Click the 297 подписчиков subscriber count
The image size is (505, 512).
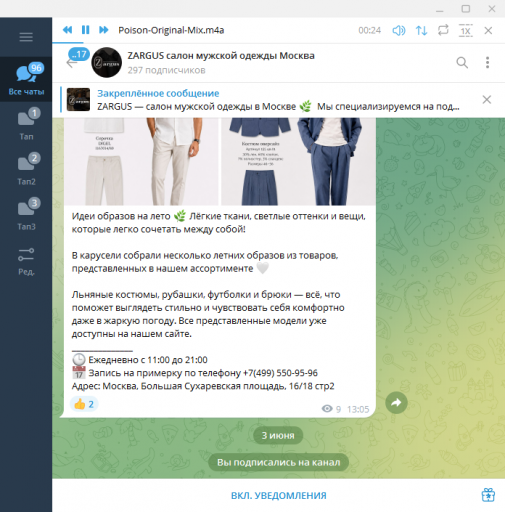tap(166, 70)
